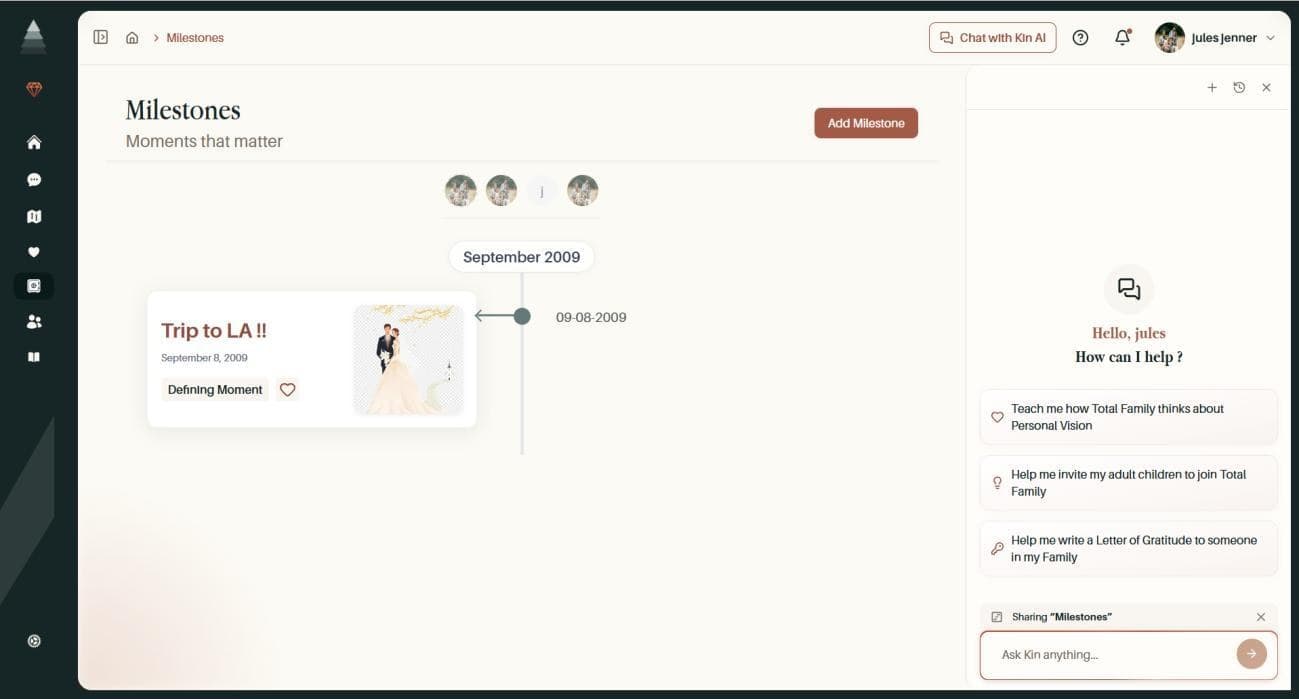Open the Trip to LA !! milestone title
The height and width of the screenshot is (699, 1299).
pyautogui.click(x=214, y=330)
